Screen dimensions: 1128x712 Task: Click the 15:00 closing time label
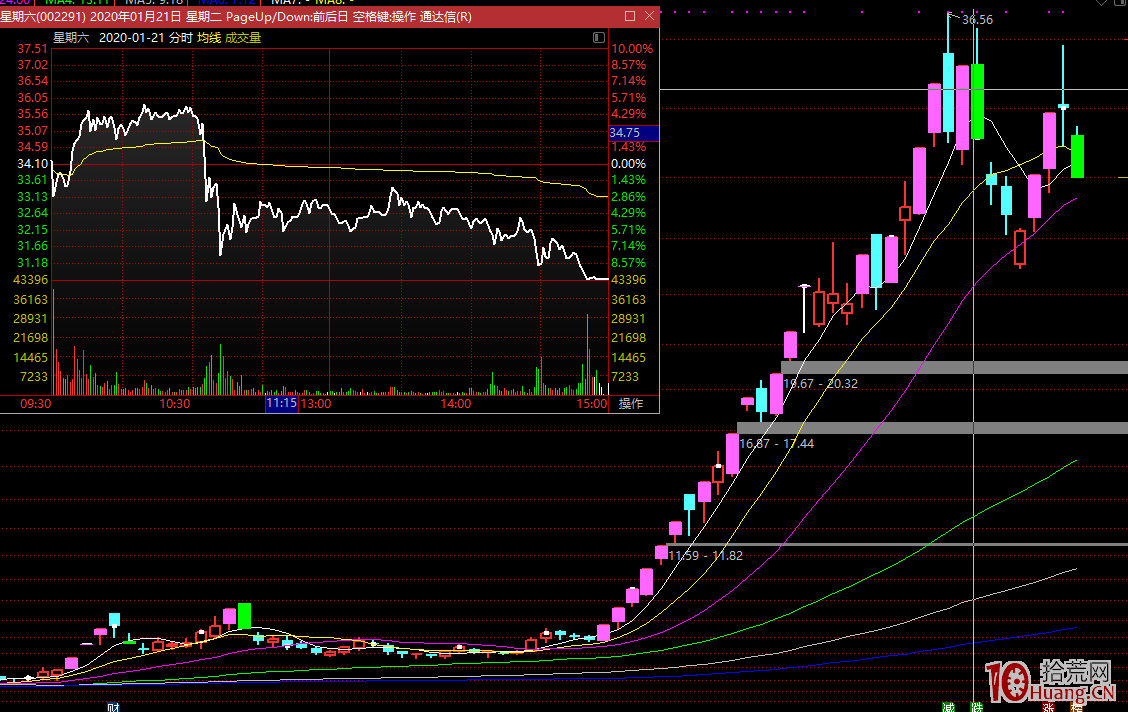click(x=593, y=404)
